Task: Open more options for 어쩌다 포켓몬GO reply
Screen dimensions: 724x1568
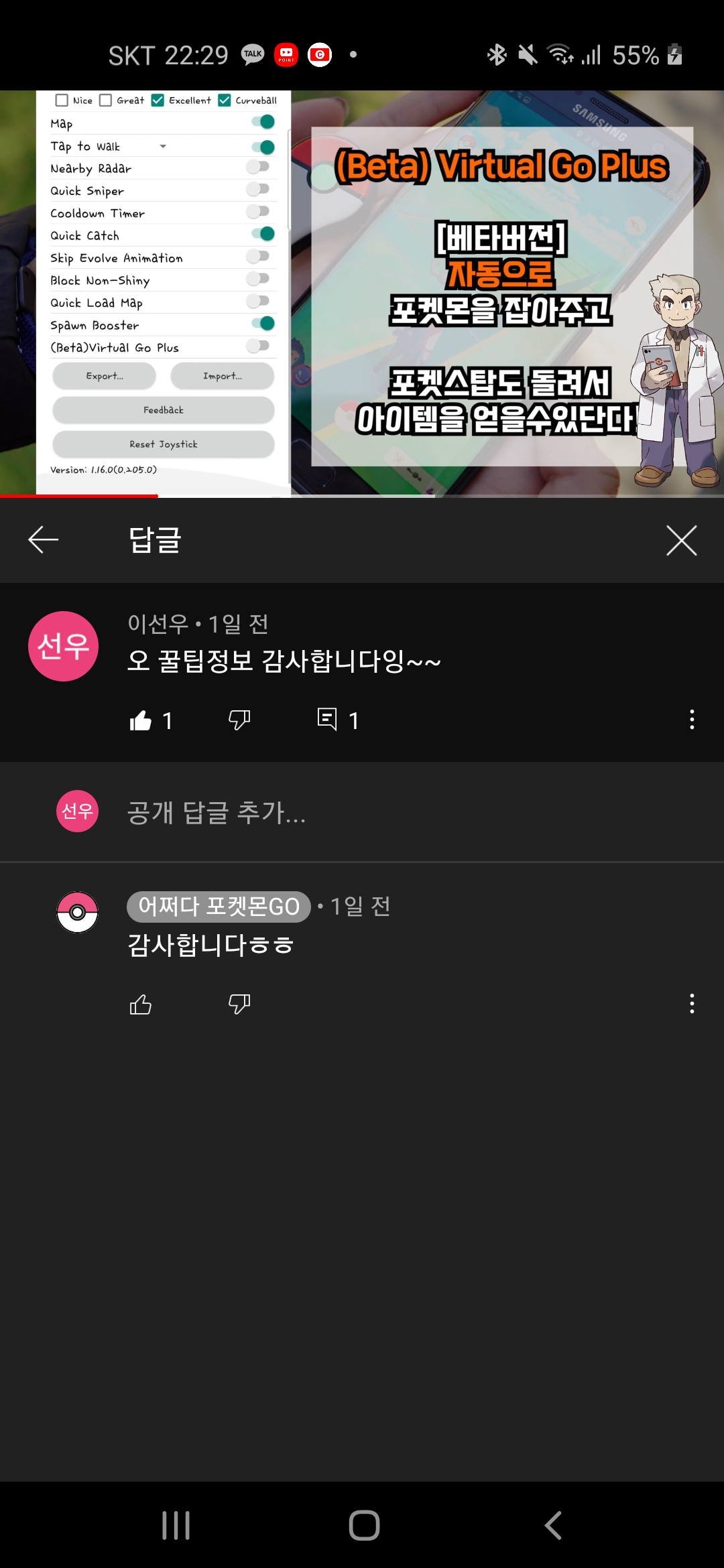Action: click(x=692, y=1004)
